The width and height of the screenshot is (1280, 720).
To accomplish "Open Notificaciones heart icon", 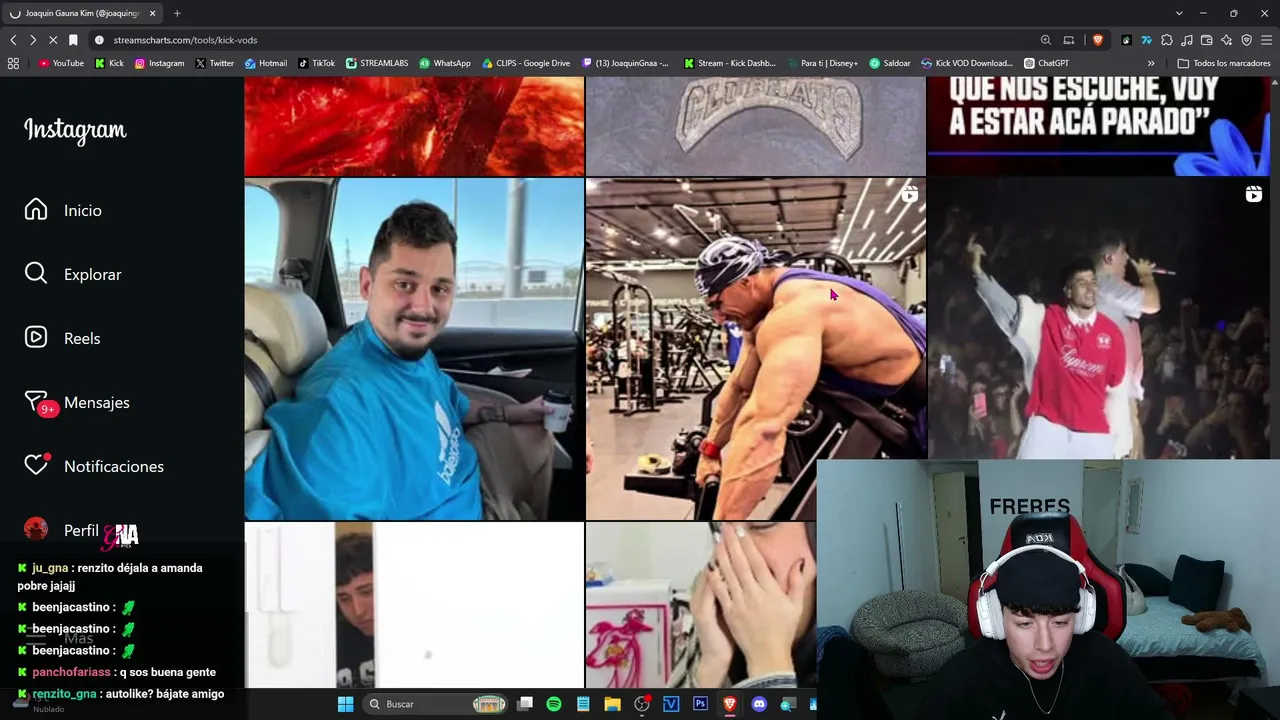I will coord(36,466).
